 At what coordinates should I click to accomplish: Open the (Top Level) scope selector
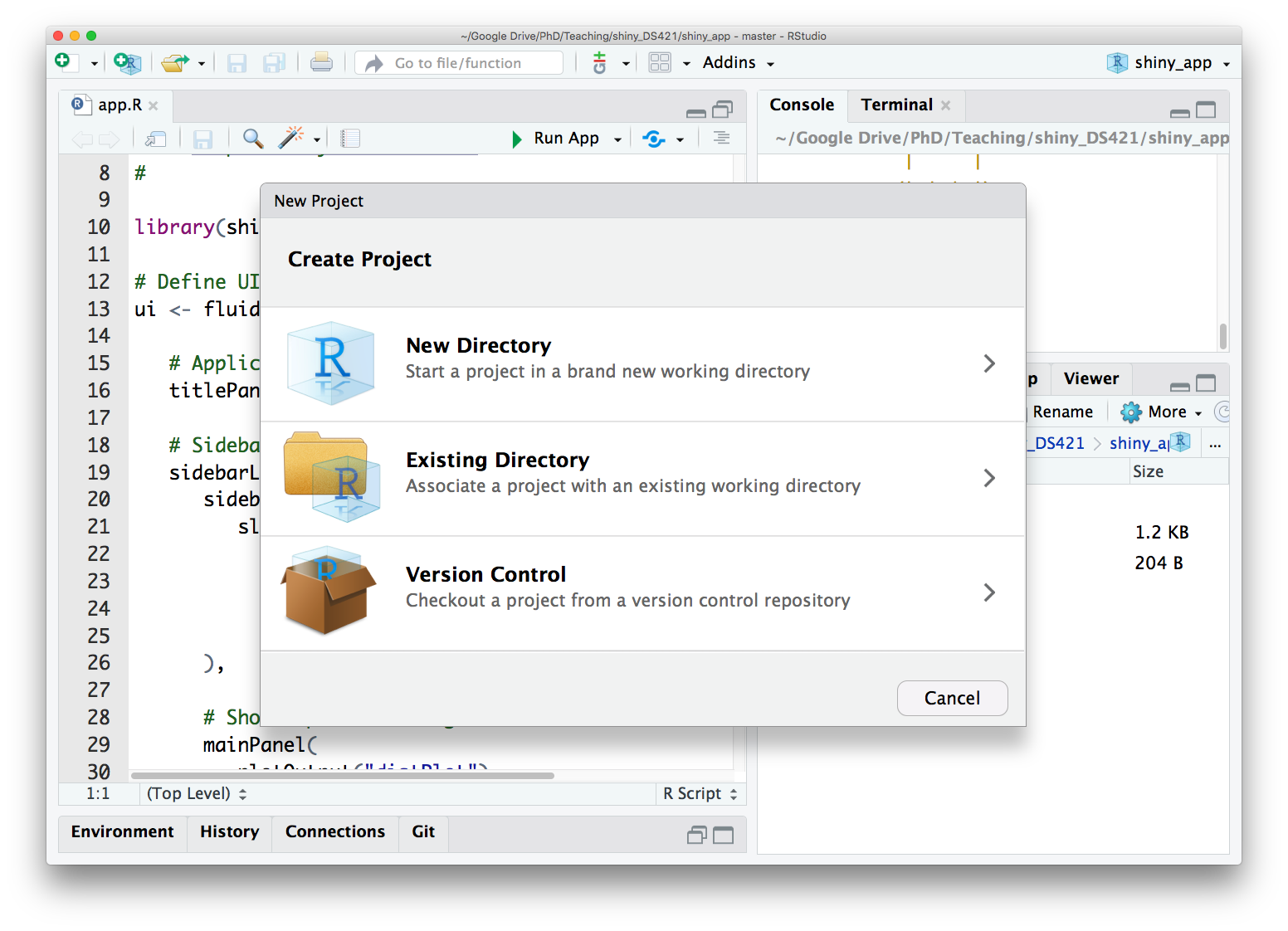click(x=197, y=794)
